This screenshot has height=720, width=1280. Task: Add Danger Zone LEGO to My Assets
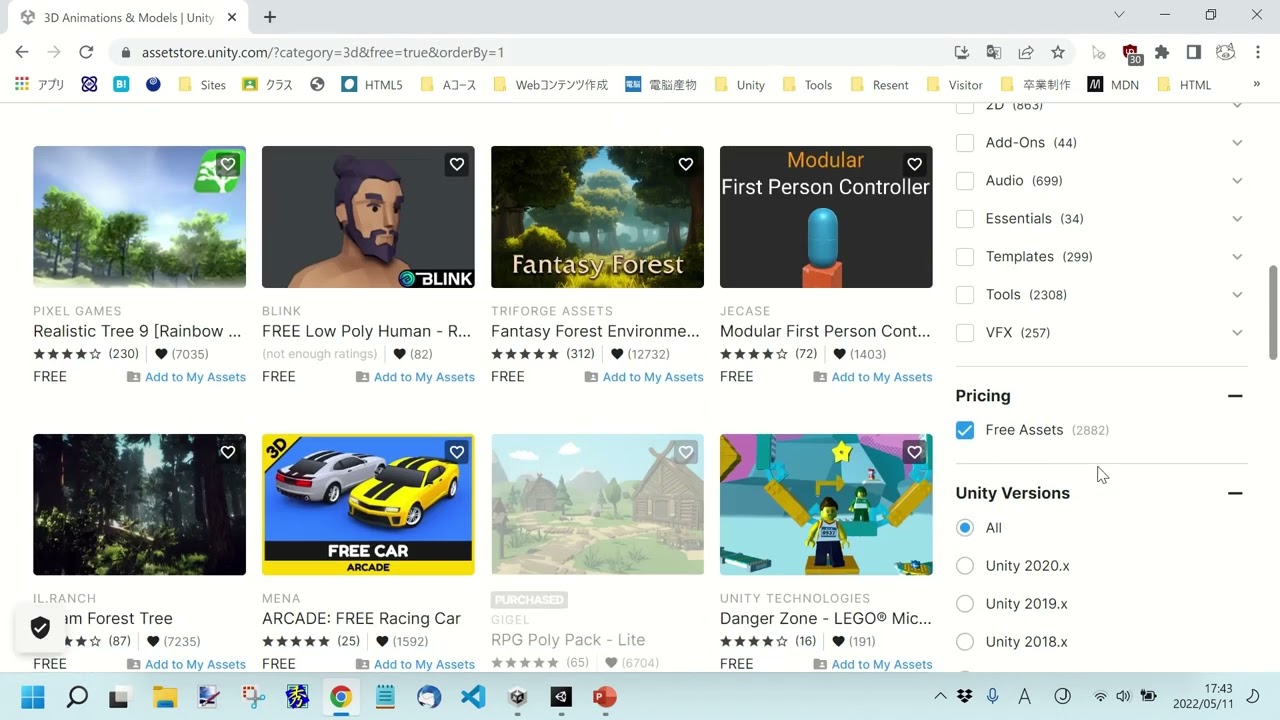873,664
